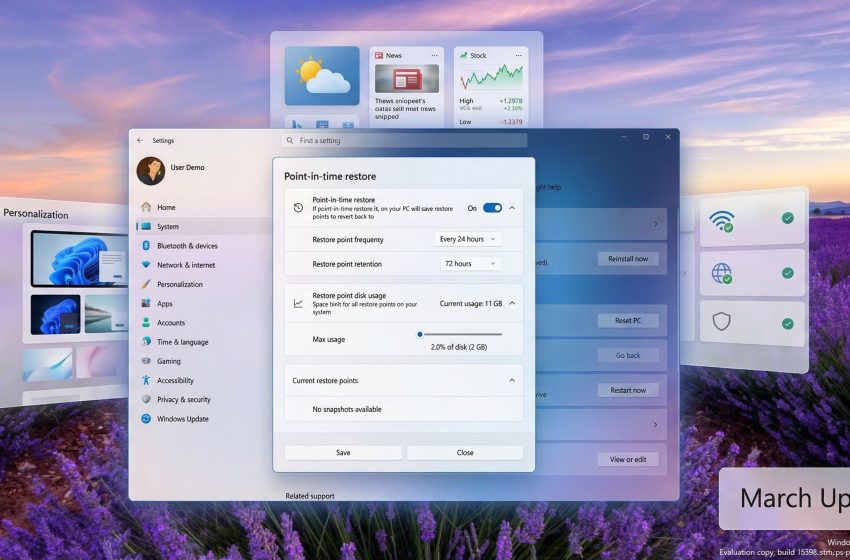Image resolution: width=850 pixels, height=560 pixels.
Task: Collapse the Restore point disk usage section
Action: [x=512, y=303]
